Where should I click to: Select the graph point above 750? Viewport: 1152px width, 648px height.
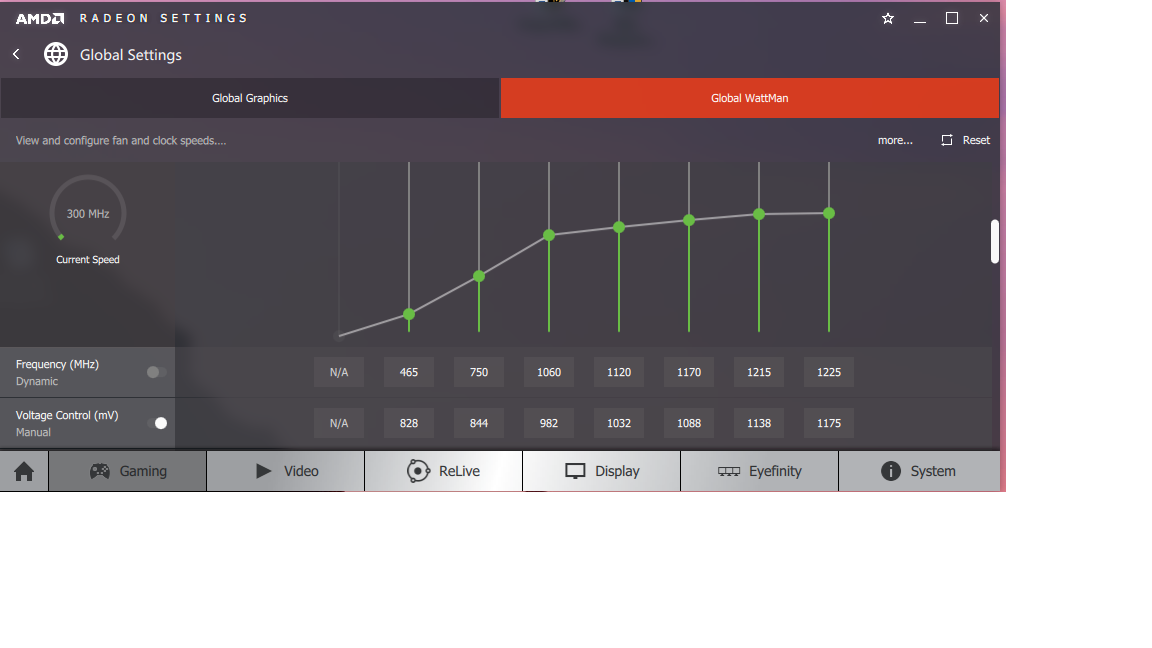pyautogui.click(x=479, y=276)
